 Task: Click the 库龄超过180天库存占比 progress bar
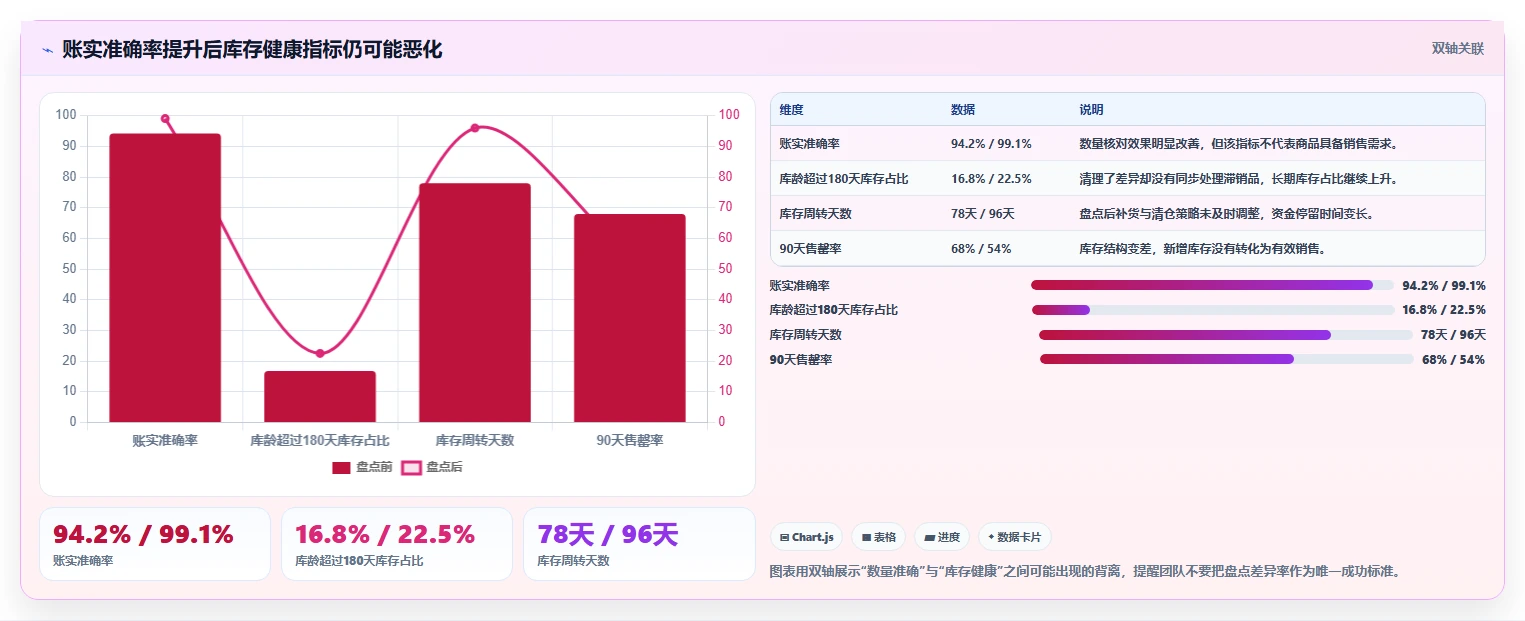click(x=1212, y=310)
